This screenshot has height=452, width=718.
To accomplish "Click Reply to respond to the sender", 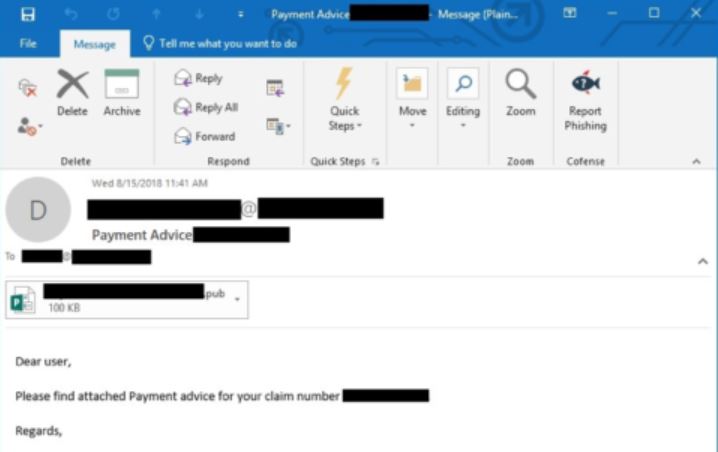I will (199, 79).
